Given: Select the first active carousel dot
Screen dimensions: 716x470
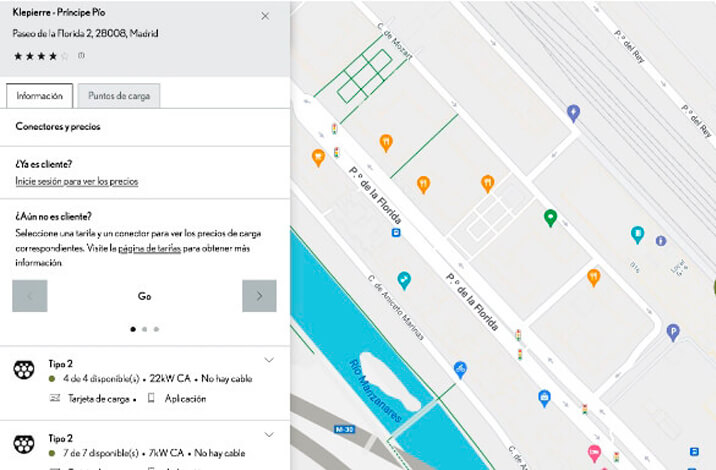Looking at the screenshot, I should click(x=133, y=329).
